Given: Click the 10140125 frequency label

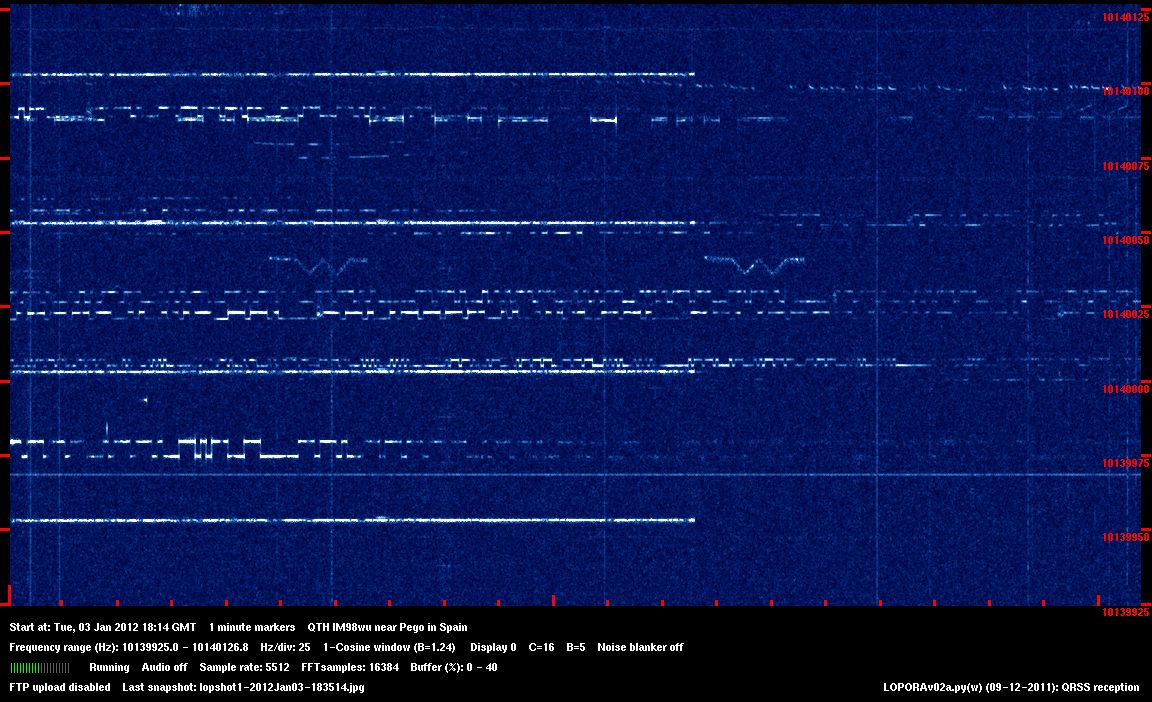Looking at the screenshot, I should tap(1126, 17).
